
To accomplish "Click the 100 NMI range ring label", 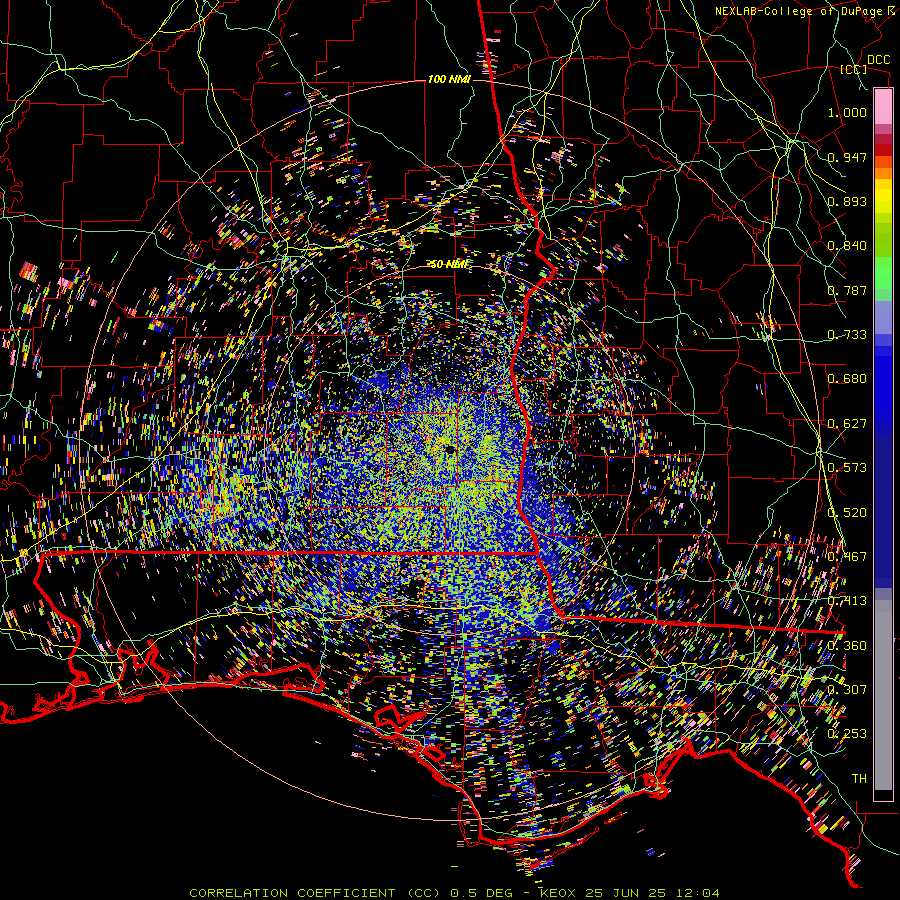I will (x=449, y=79).
